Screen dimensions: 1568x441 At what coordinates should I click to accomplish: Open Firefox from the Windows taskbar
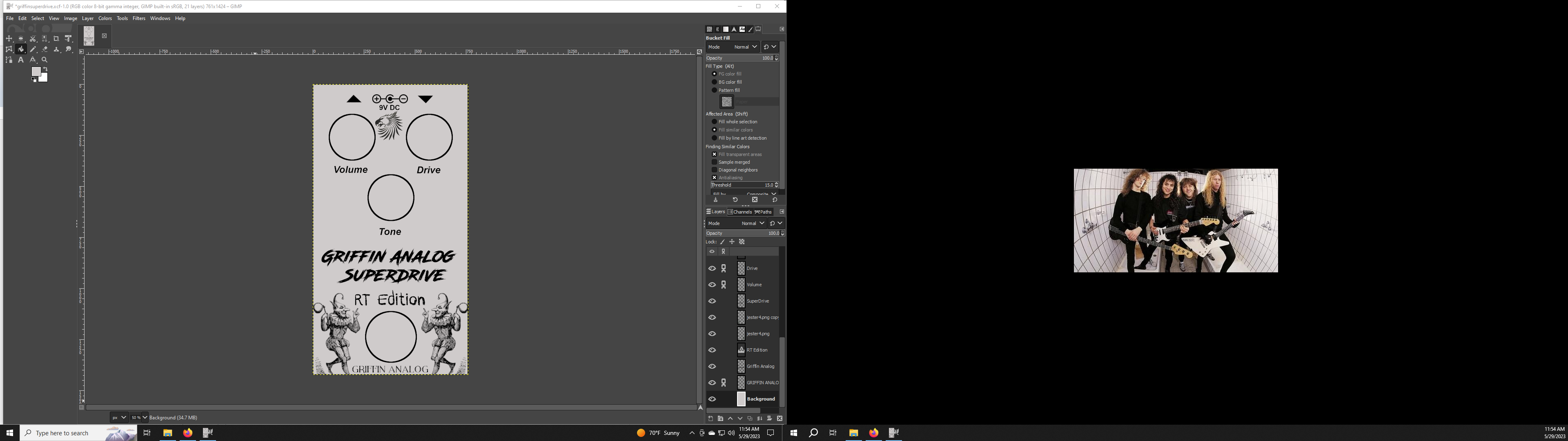(x=187, y=432)
